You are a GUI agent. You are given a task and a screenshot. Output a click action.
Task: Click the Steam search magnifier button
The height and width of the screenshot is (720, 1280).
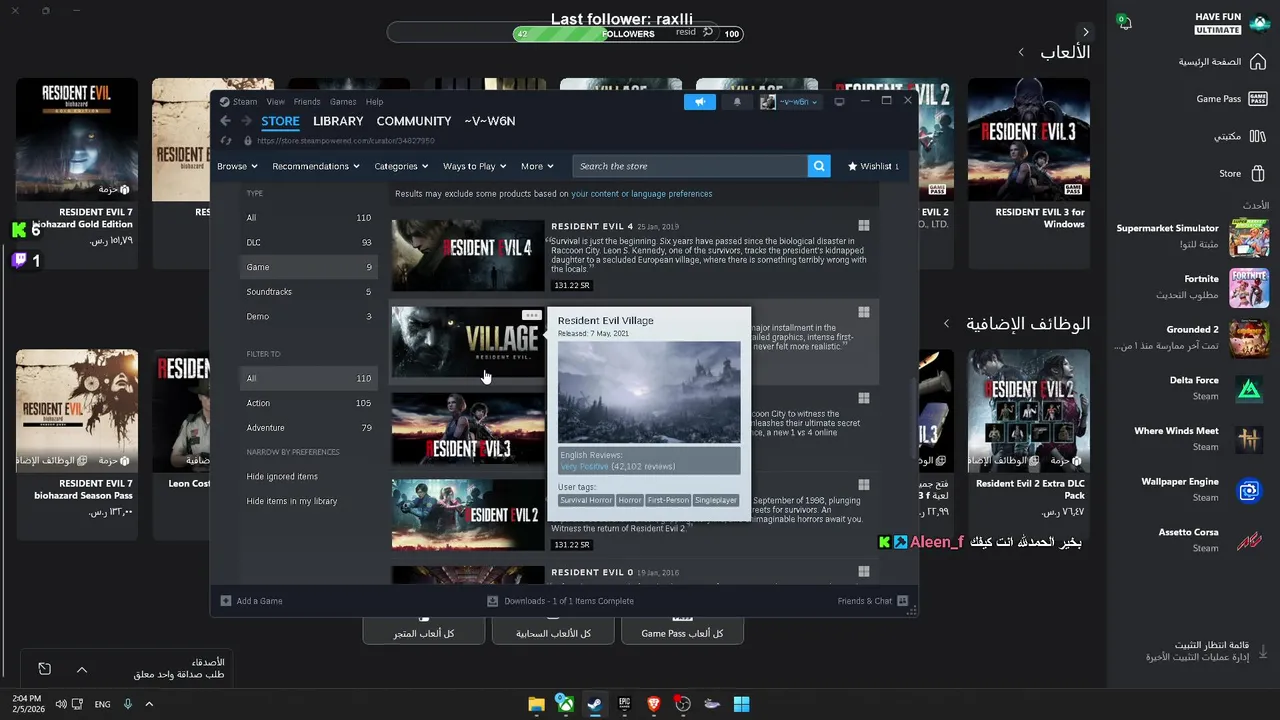(x=819, y=166)
